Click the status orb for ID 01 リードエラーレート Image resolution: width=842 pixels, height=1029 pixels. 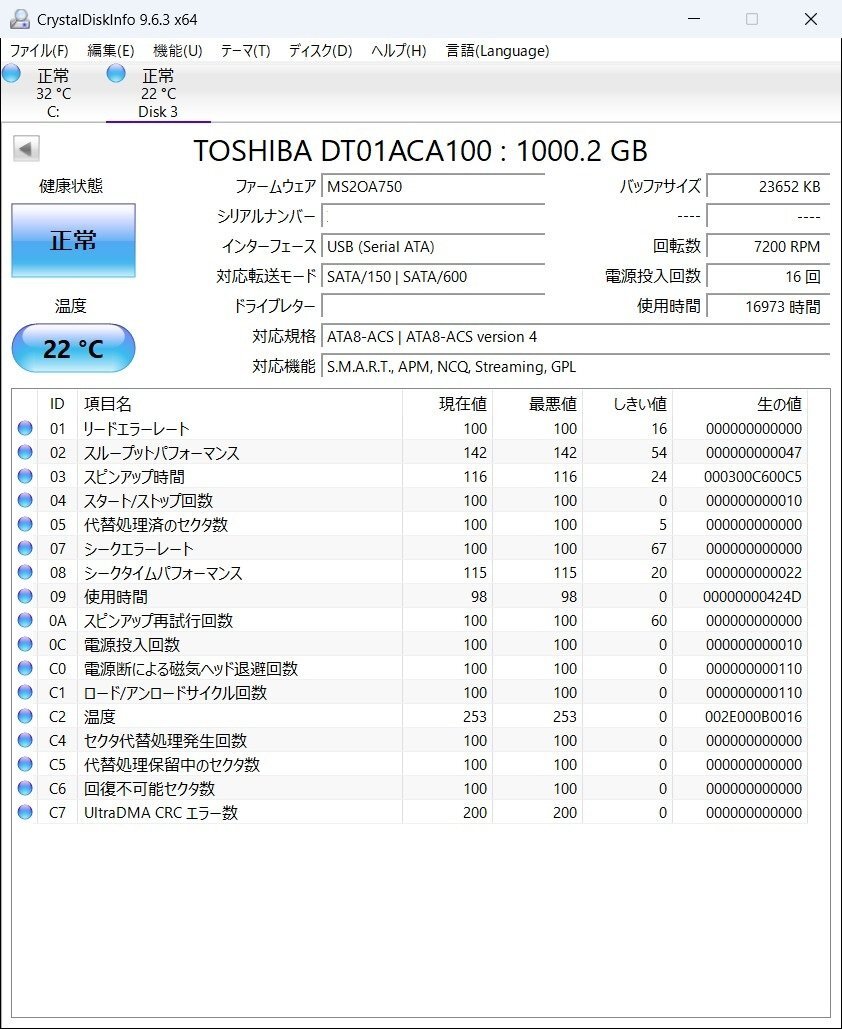pos(25,428)
